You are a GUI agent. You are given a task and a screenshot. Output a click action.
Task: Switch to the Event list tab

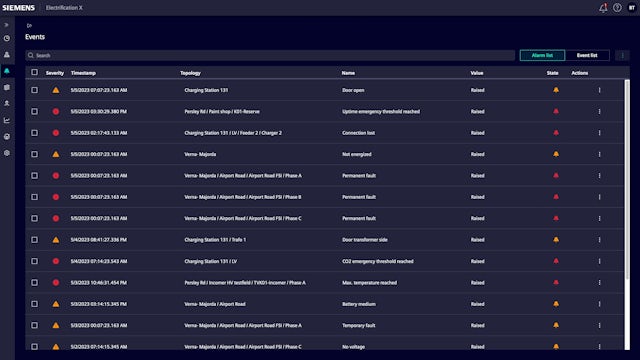click(x=587, y=55)
